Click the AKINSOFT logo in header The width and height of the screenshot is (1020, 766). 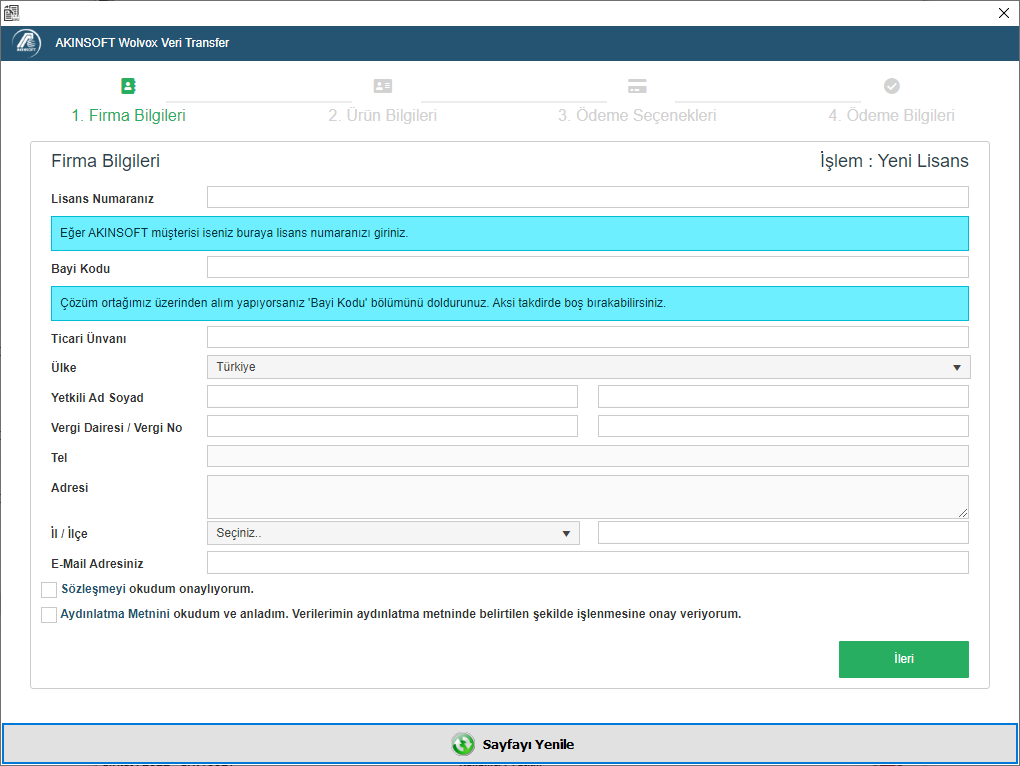27,43
